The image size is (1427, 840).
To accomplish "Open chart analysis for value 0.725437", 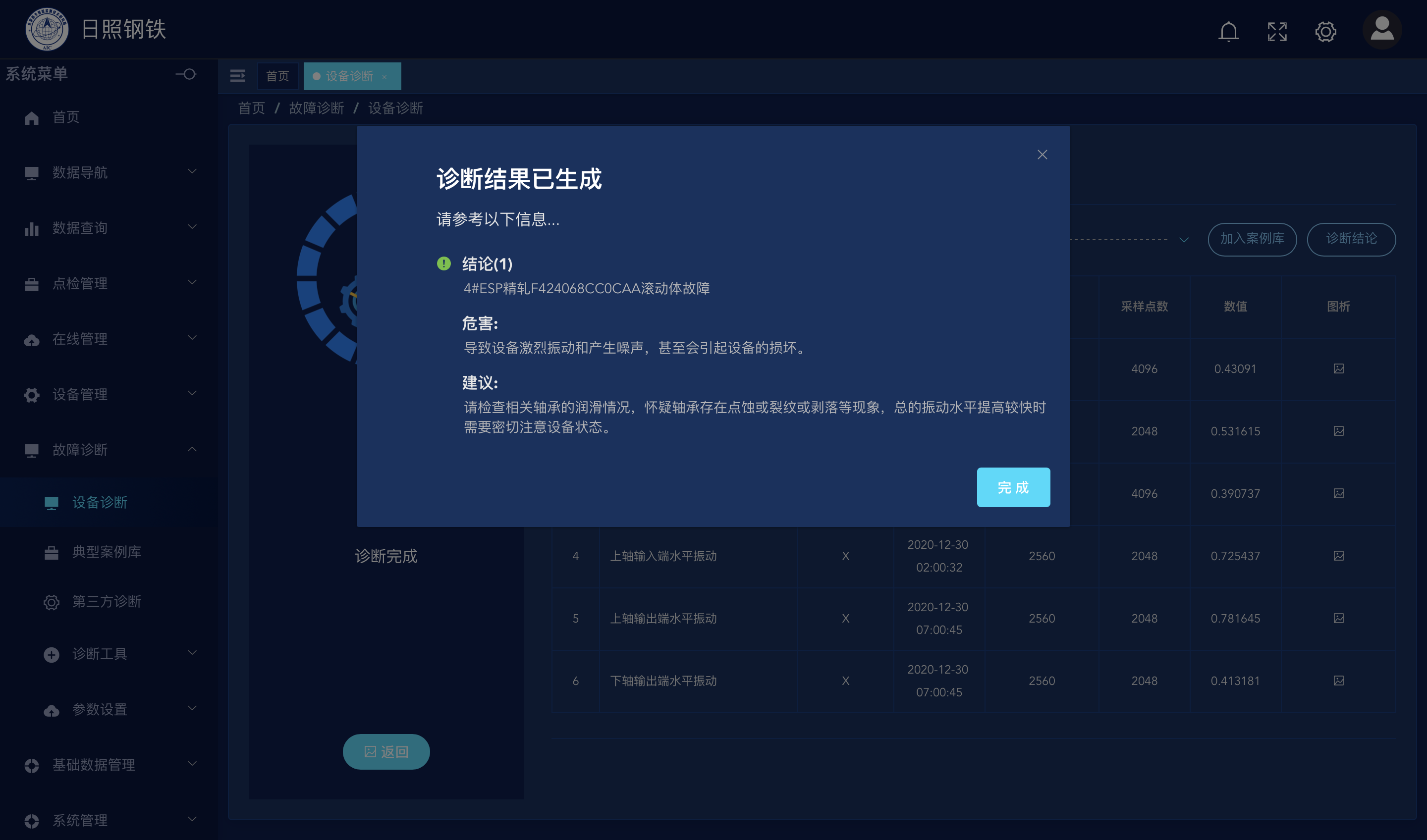I will coord(1339,556).
